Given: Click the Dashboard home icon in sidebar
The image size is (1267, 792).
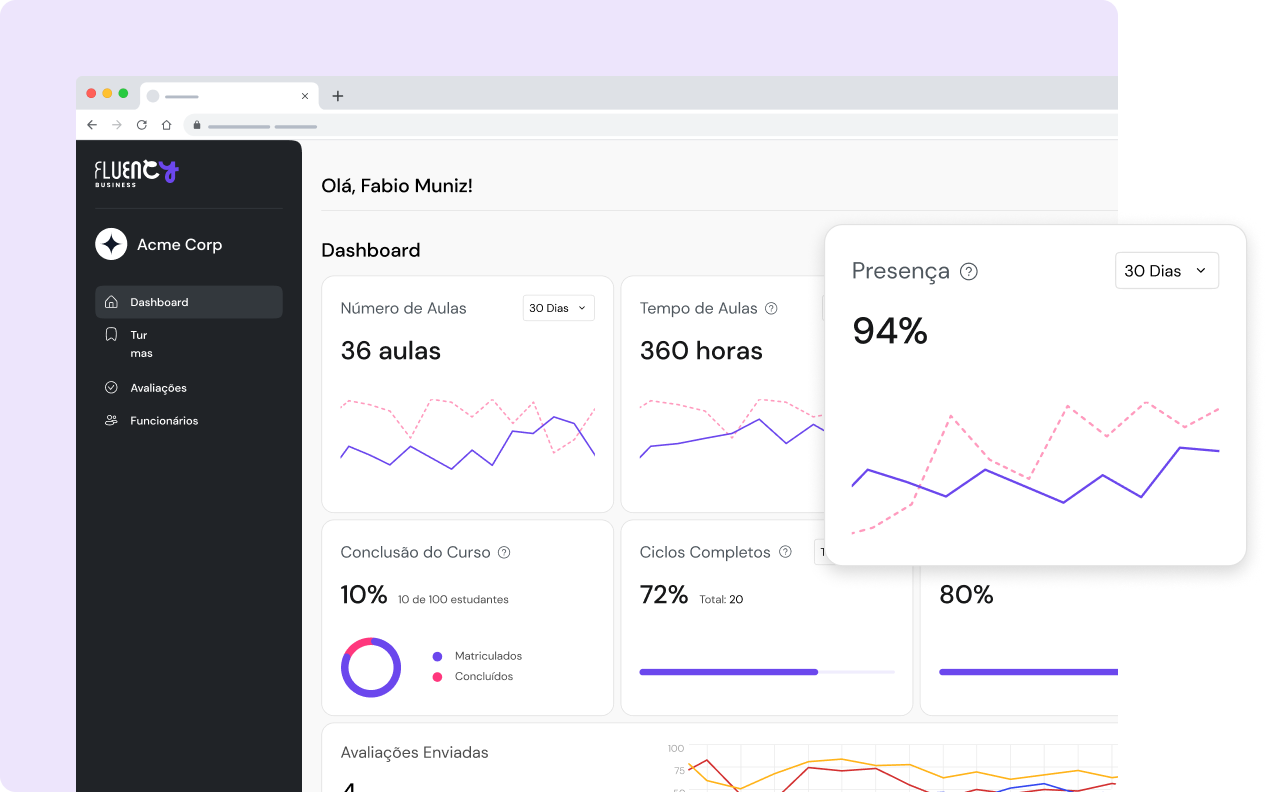Looking at the screenshot, I should point(112,302).
